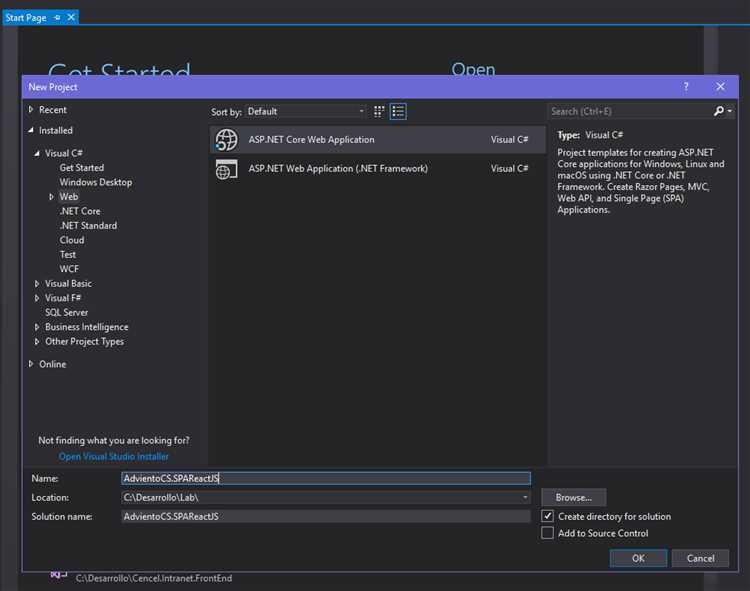The height and width of the screenshot is (591, 750).
Task: Expand the Online node
Action: 31,364
